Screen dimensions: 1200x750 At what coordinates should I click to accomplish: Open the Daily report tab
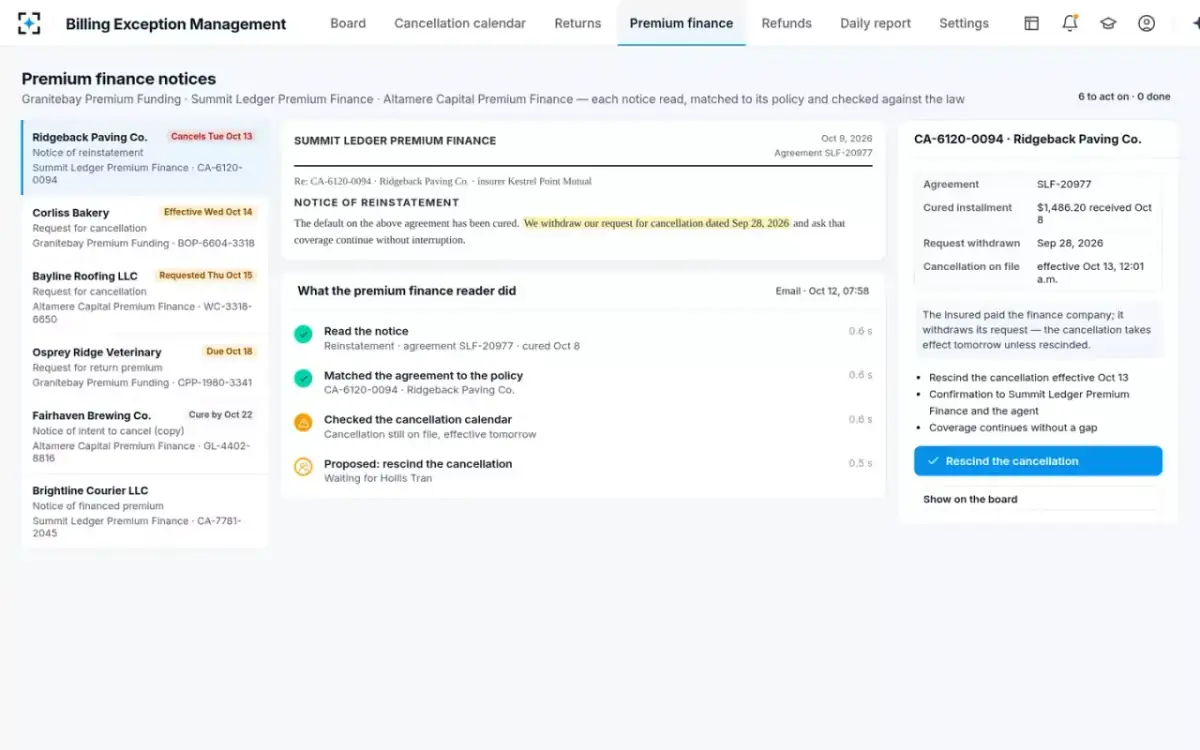(x=876, y=23)
